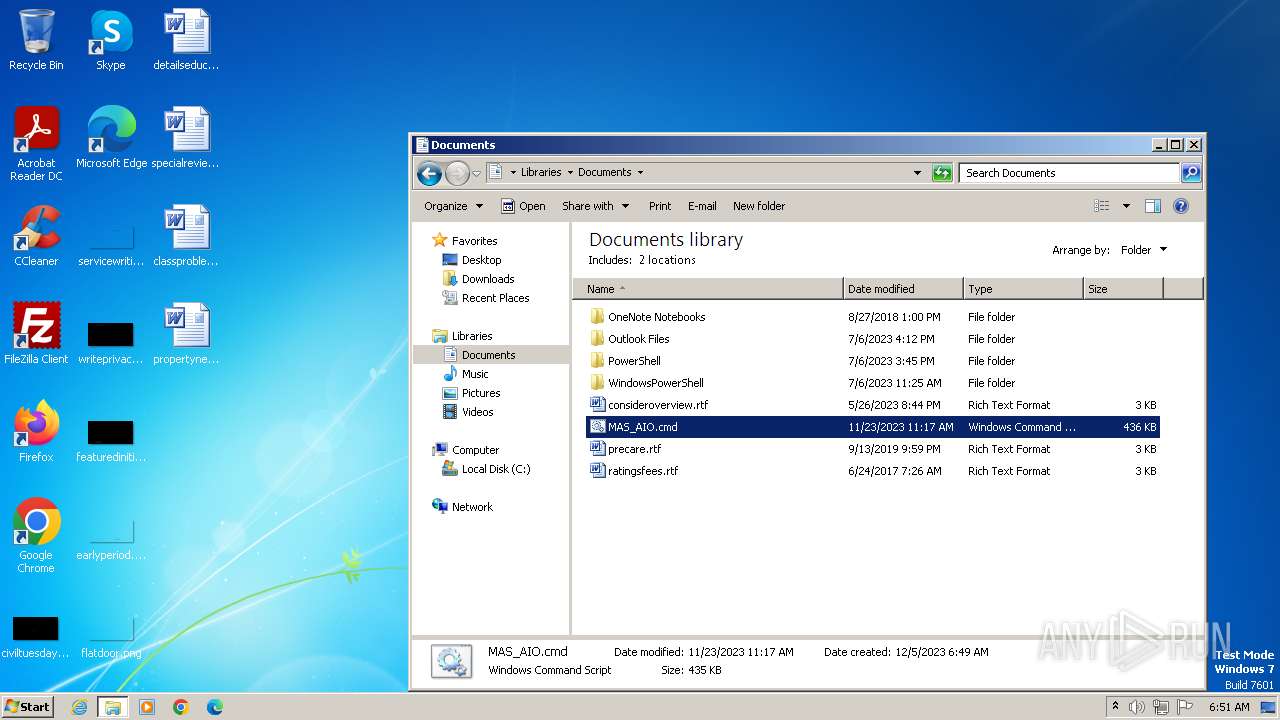The height and width of the screenshot is (720, 1280).
Task: Launch FileZilla Client shortcut
Action: click(x=36, y=334)
